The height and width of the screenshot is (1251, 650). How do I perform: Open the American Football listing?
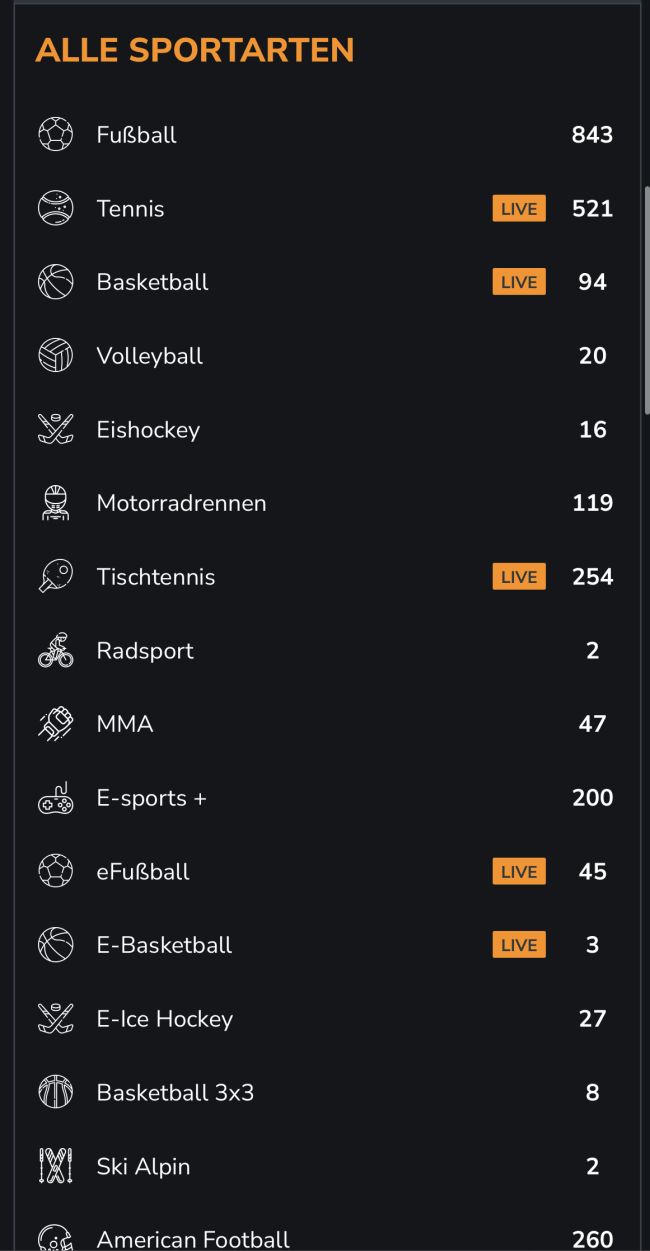click(193, 1240)
